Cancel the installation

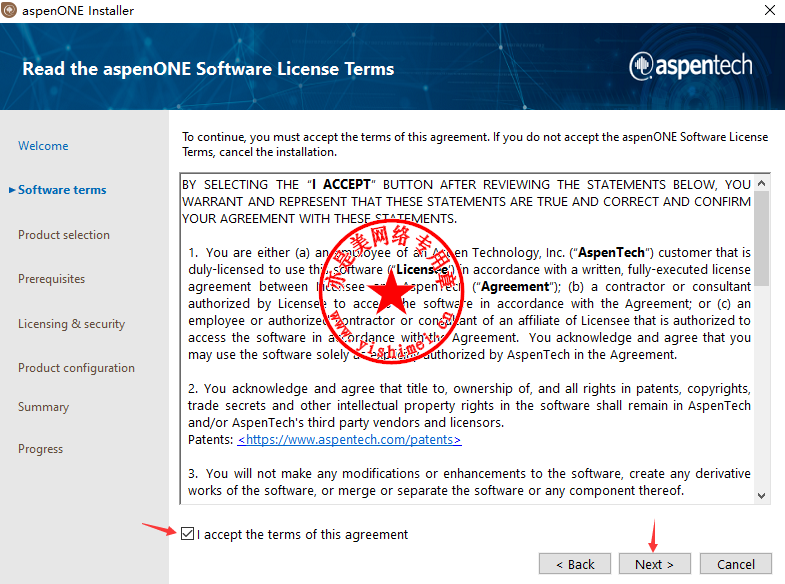(x=735, y=564)
